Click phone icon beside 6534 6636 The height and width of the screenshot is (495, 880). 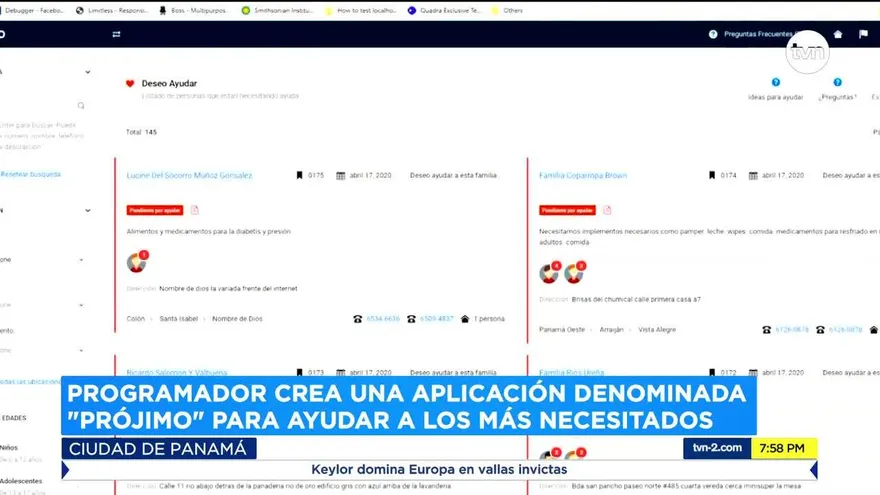pos(358,319)
